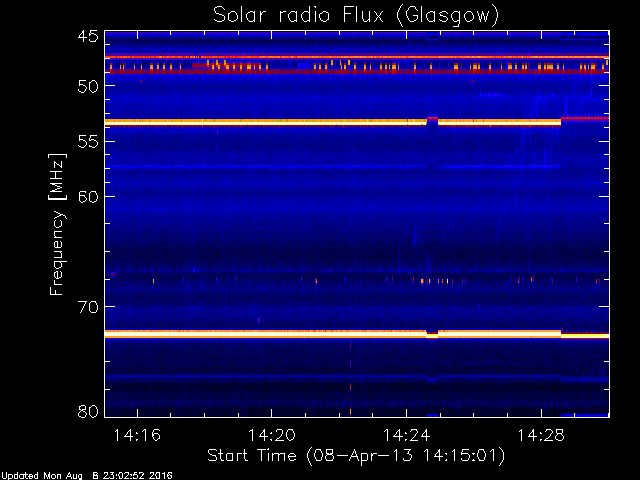Click the 45 frequency tick label
Viewport: 640px width, 480px height.
[x=88, y=37]
